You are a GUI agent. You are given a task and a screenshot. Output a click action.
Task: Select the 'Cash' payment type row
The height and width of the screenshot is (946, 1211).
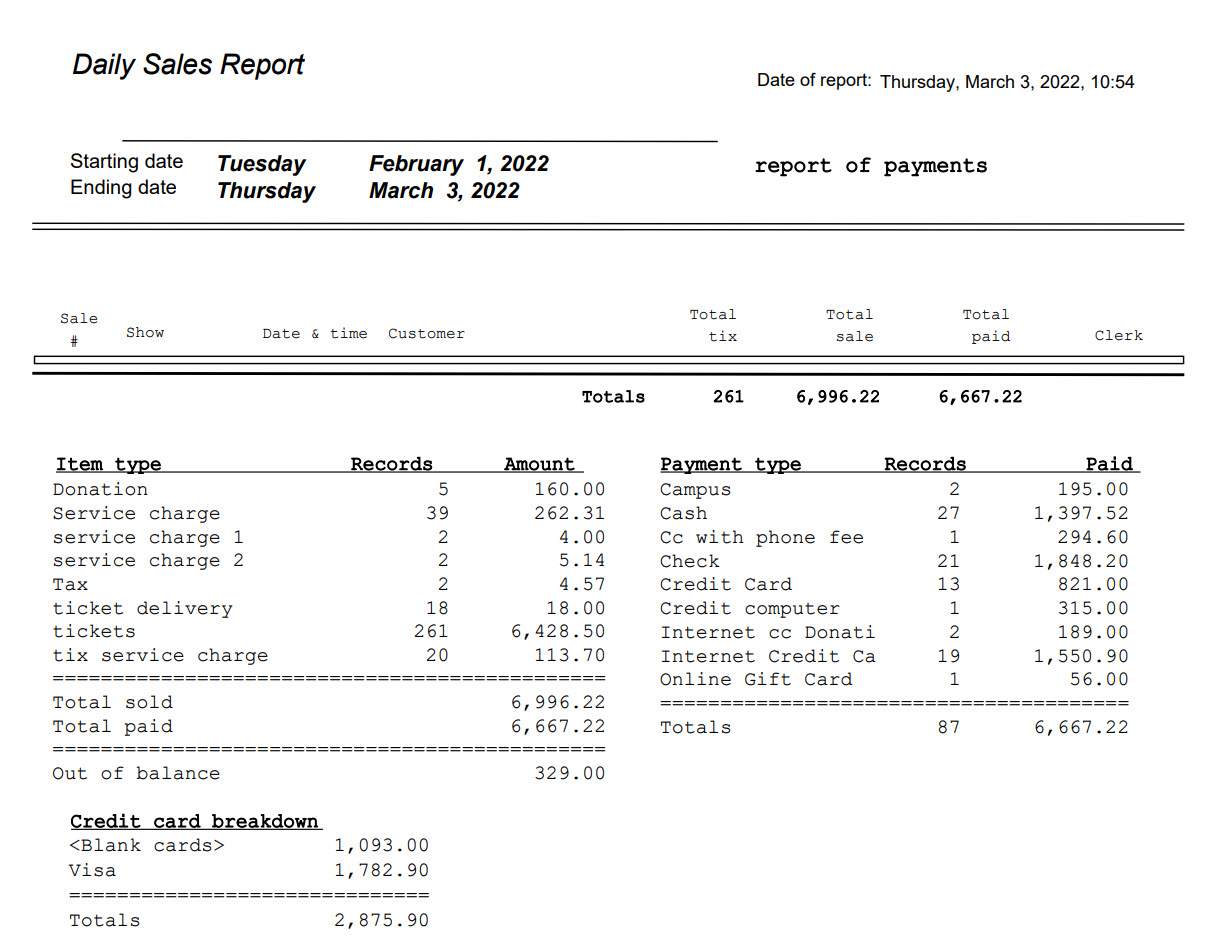pos(683,514)
